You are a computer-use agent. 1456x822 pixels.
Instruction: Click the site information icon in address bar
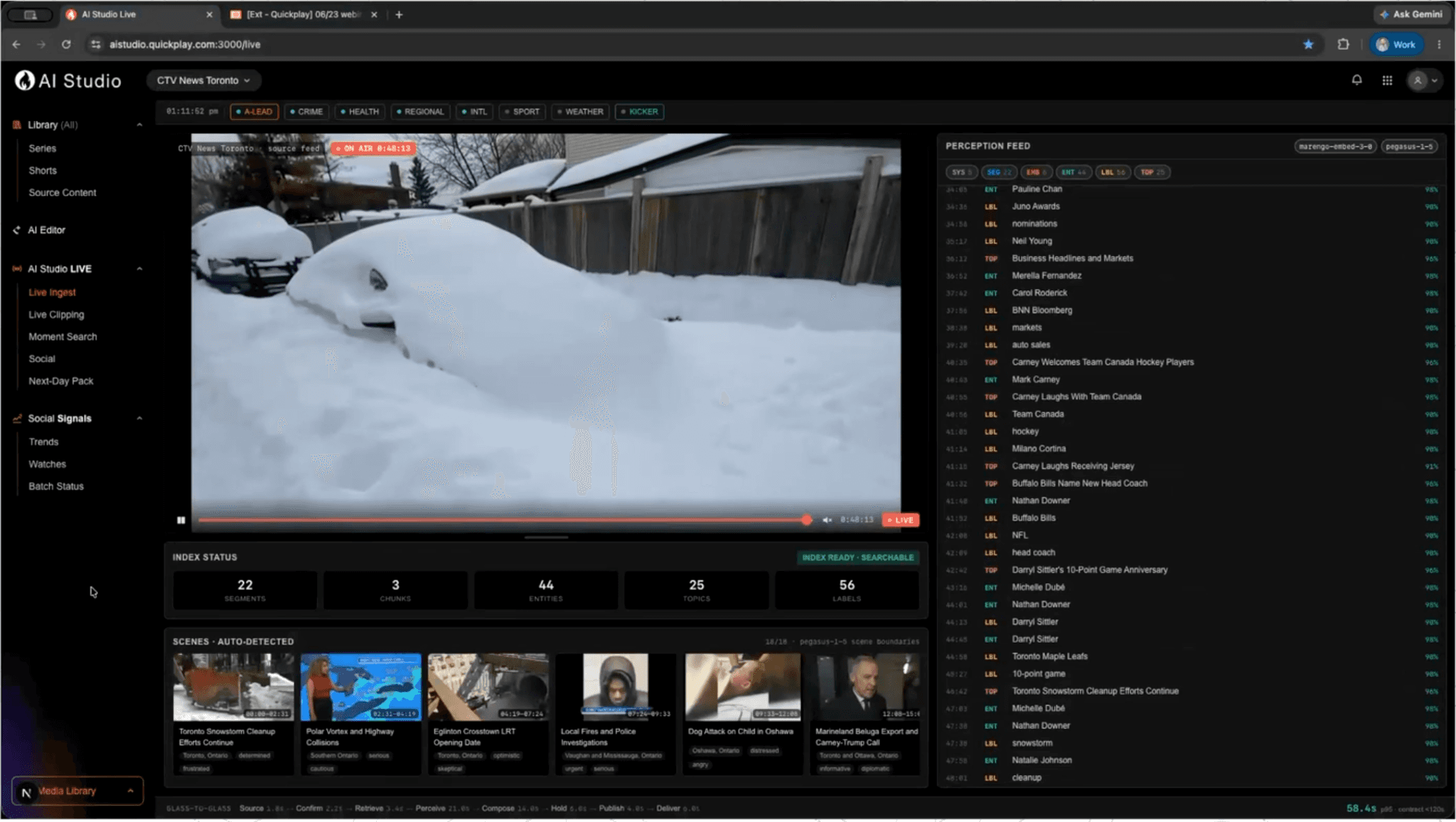coord(95,44)
